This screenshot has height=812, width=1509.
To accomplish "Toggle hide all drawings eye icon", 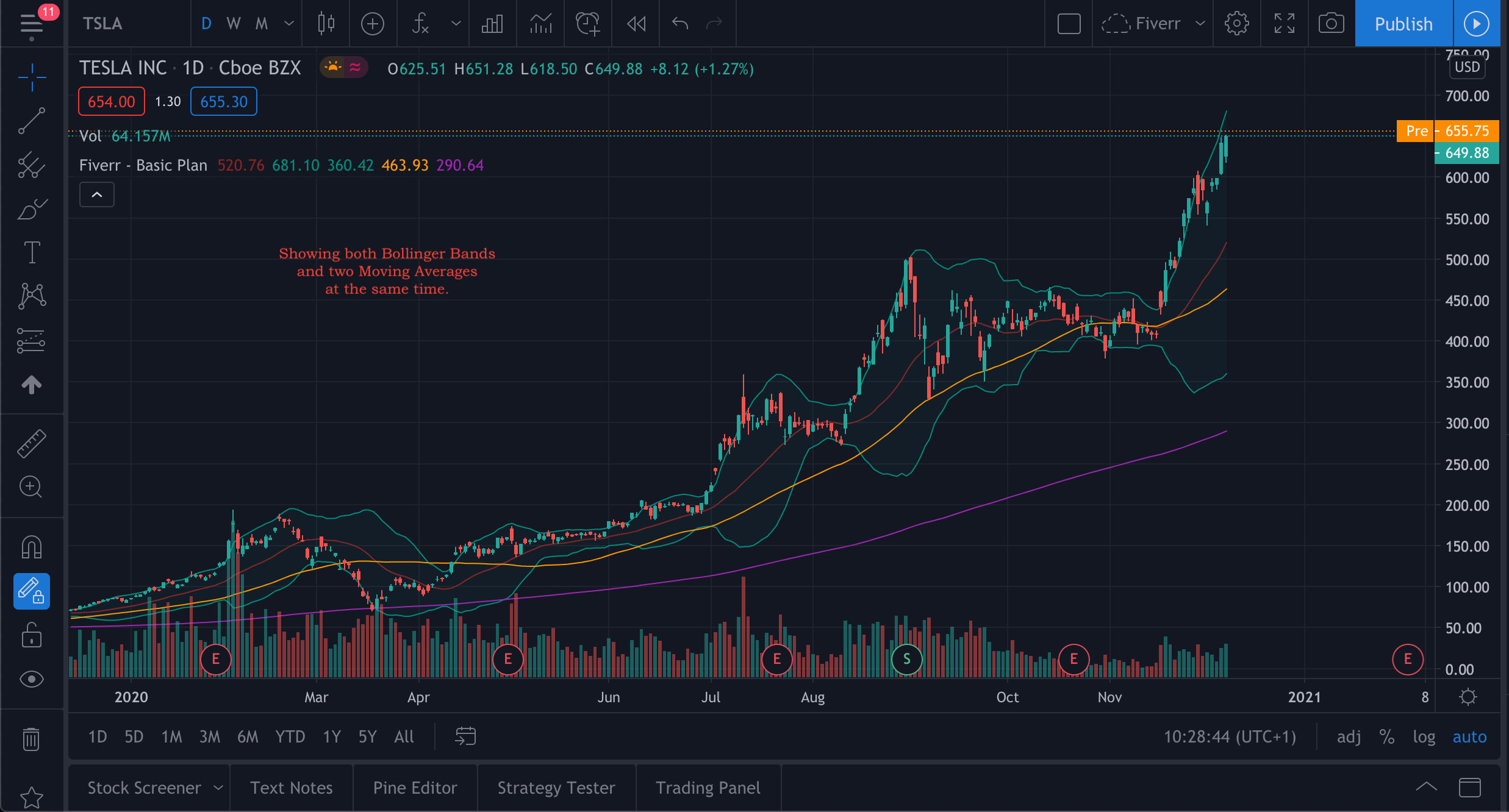I will pyautogui.click(x=32, y=679).
